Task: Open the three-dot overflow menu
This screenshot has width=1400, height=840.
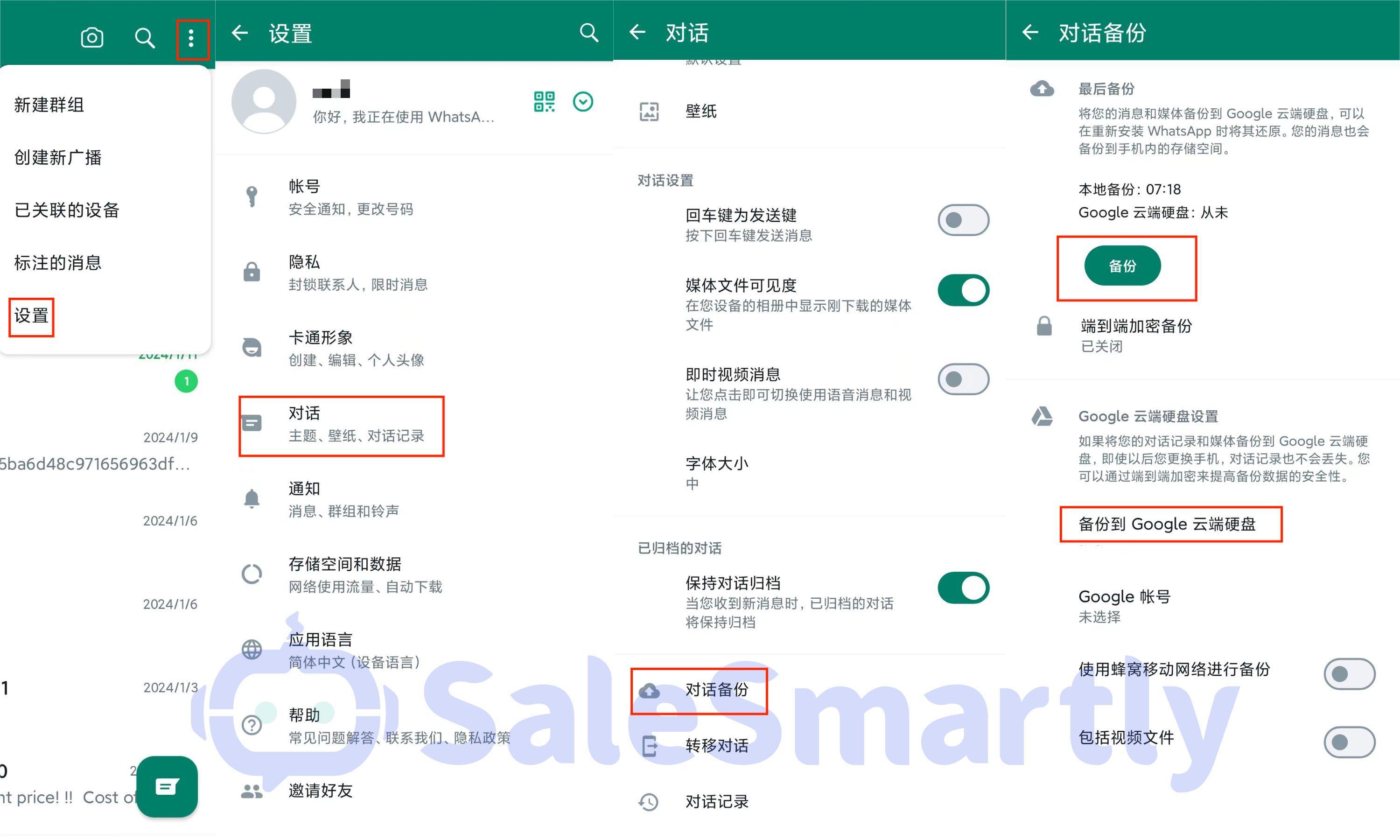Action: [191, 38]
